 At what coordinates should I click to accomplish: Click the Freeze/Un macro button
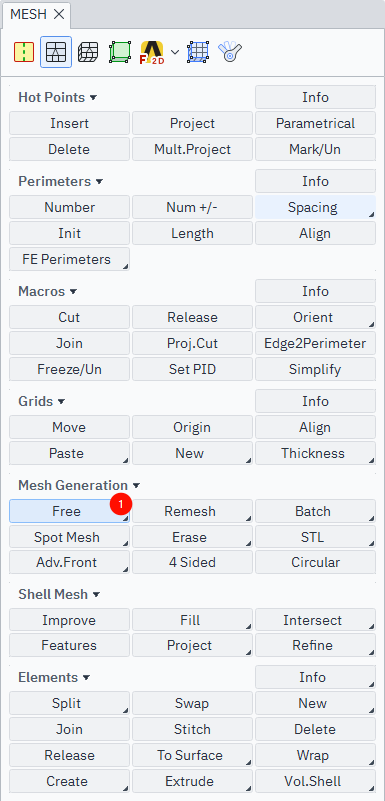[x=69, y=369]
